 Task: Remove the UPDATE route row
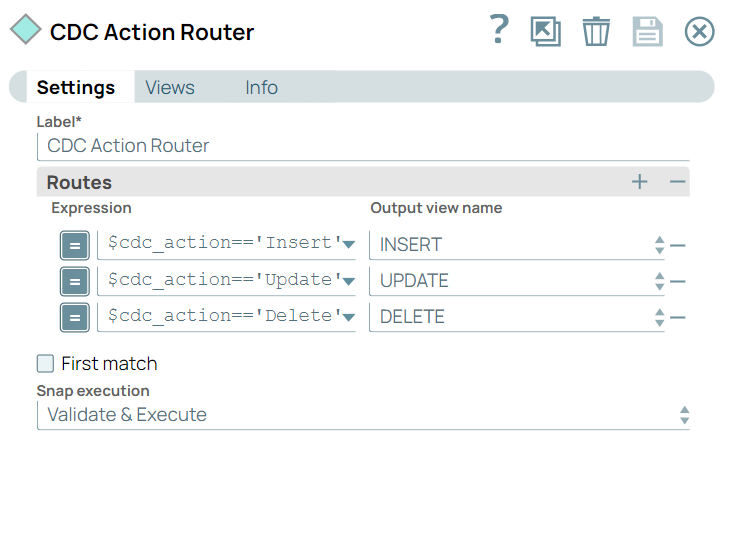678,281
